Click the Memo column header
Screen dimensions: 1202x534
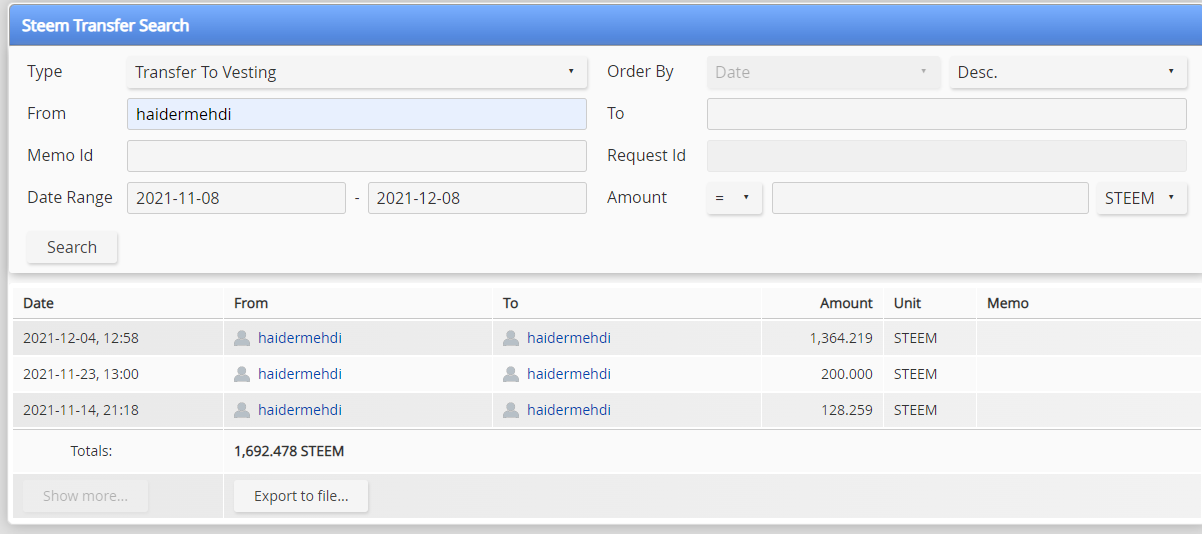coord(1008,303)
